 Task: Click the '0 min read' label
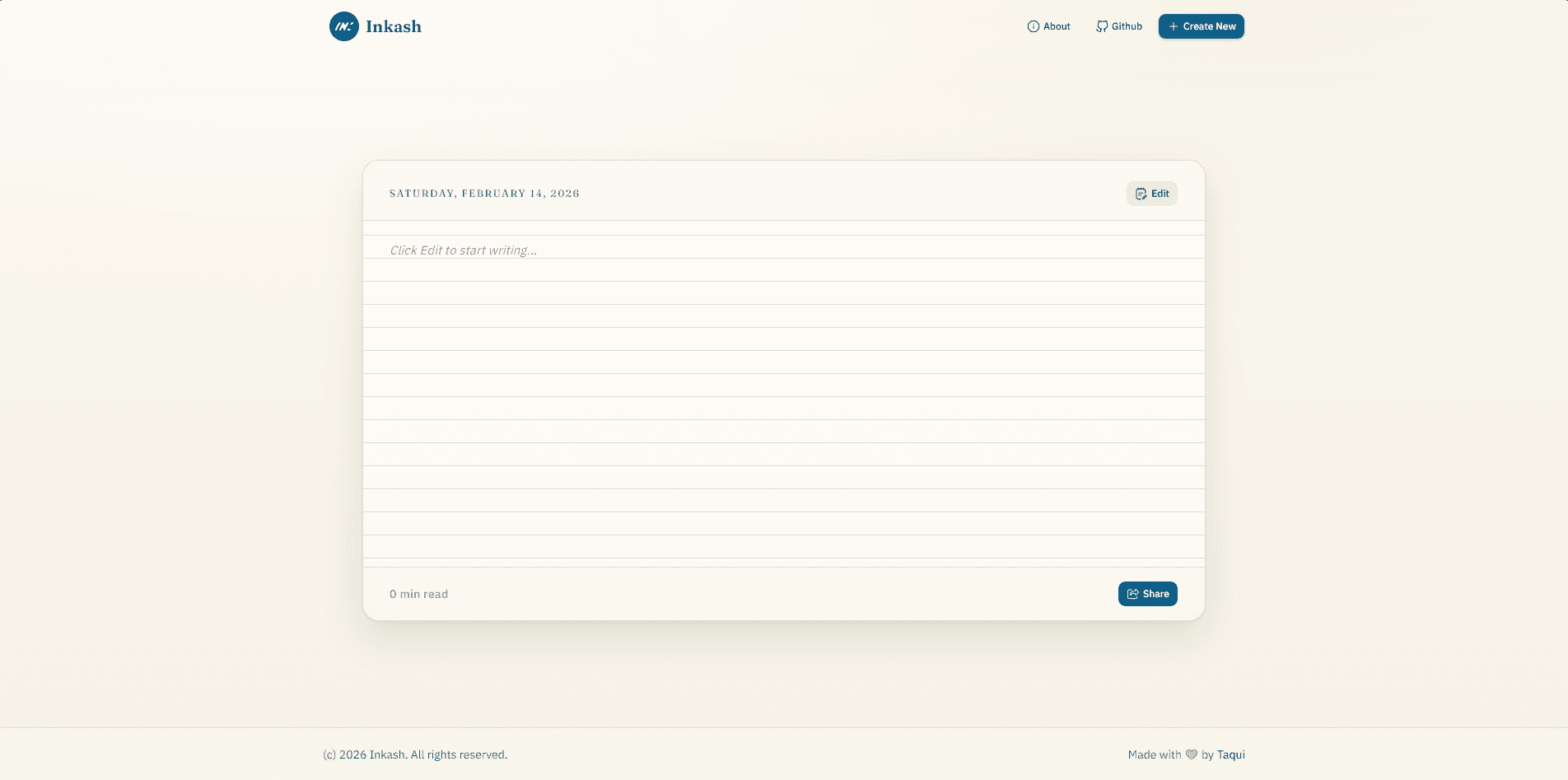click(x=418, y=594)
